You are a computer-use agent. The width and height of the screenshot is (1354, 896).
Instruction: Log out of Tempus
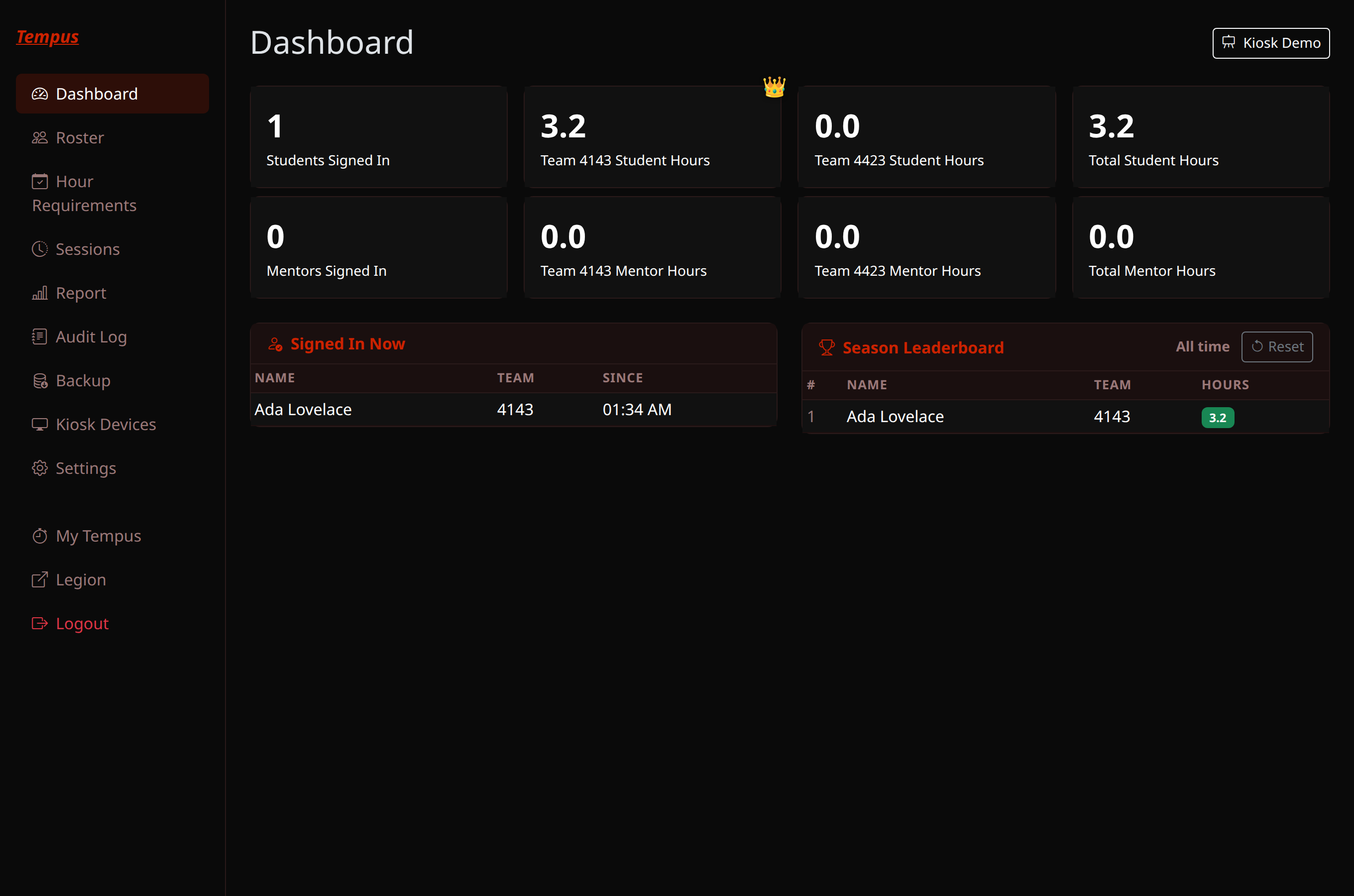coord(113,623)
